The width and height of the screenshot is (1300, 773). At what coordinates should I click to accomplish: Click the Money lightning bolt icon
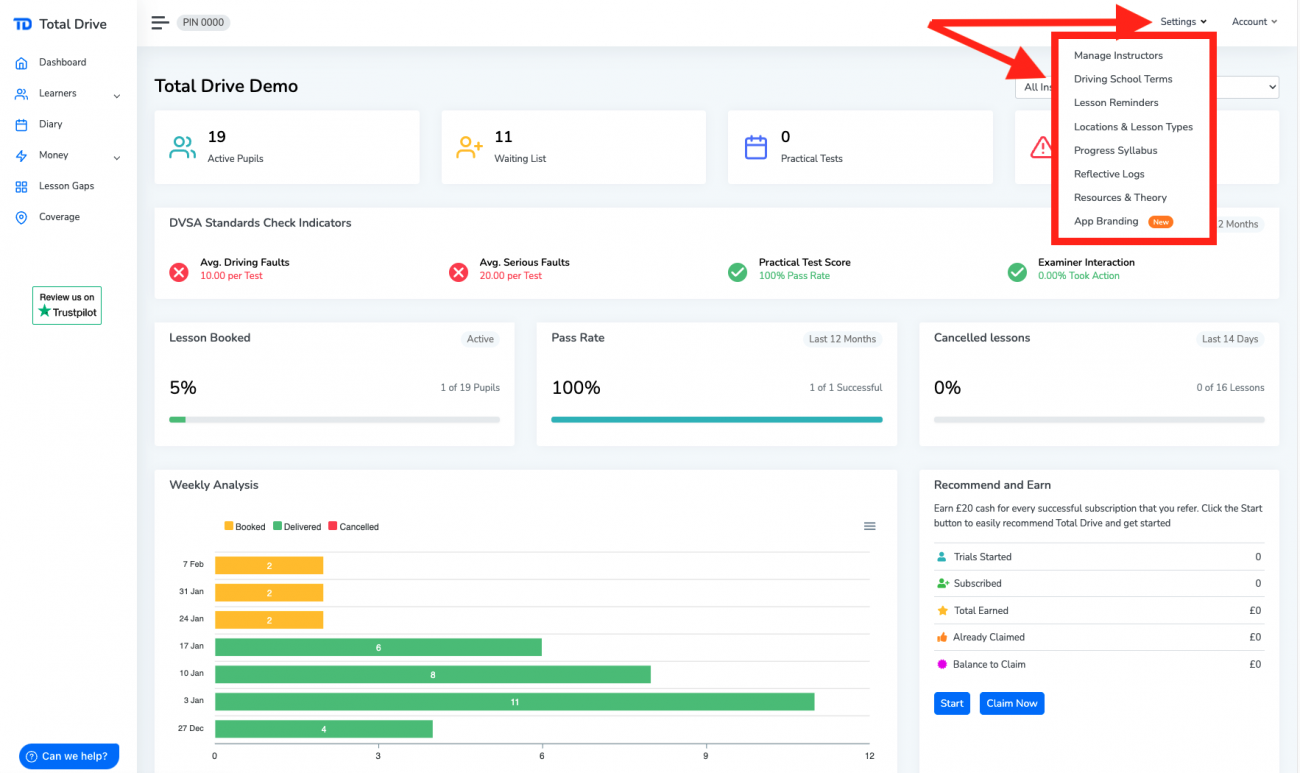[x=21, y=156]
